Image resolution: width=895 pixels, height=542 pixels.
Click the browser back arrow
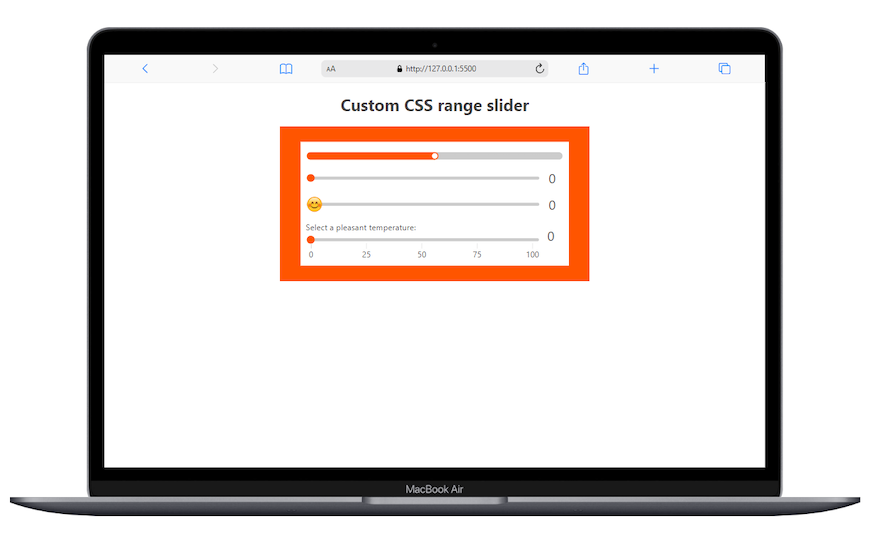tap(145, 69)
